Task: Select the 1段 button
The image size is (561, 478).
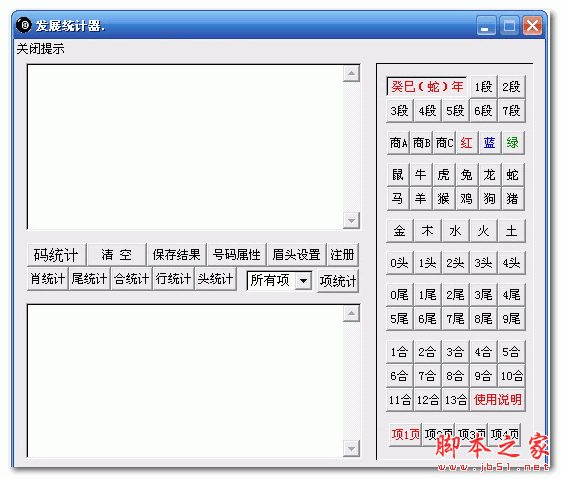Action: (483, 87)
